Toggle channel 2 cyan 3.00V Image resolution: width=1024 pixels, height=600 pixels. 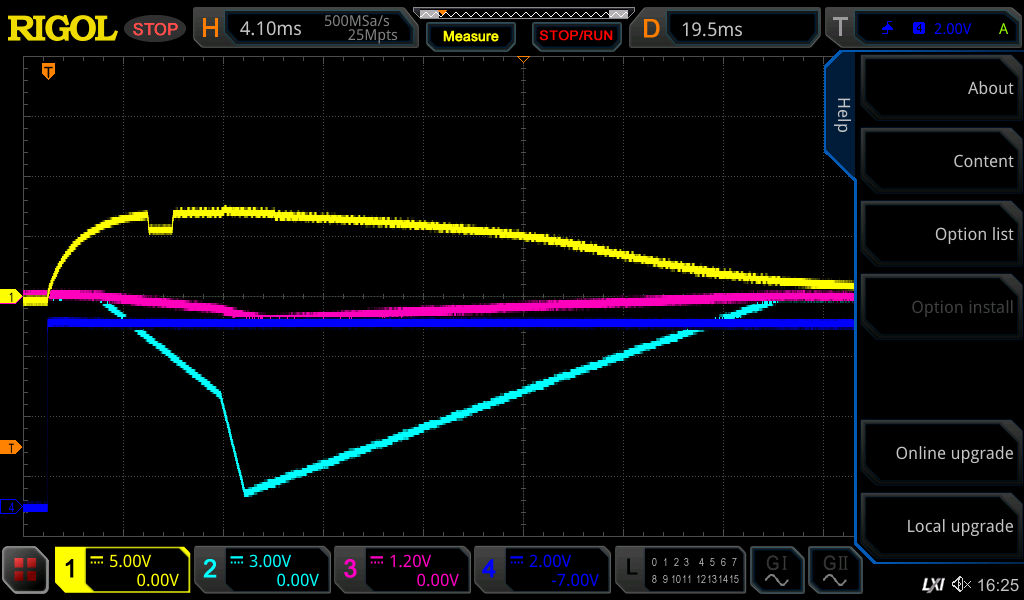(261, 571)
